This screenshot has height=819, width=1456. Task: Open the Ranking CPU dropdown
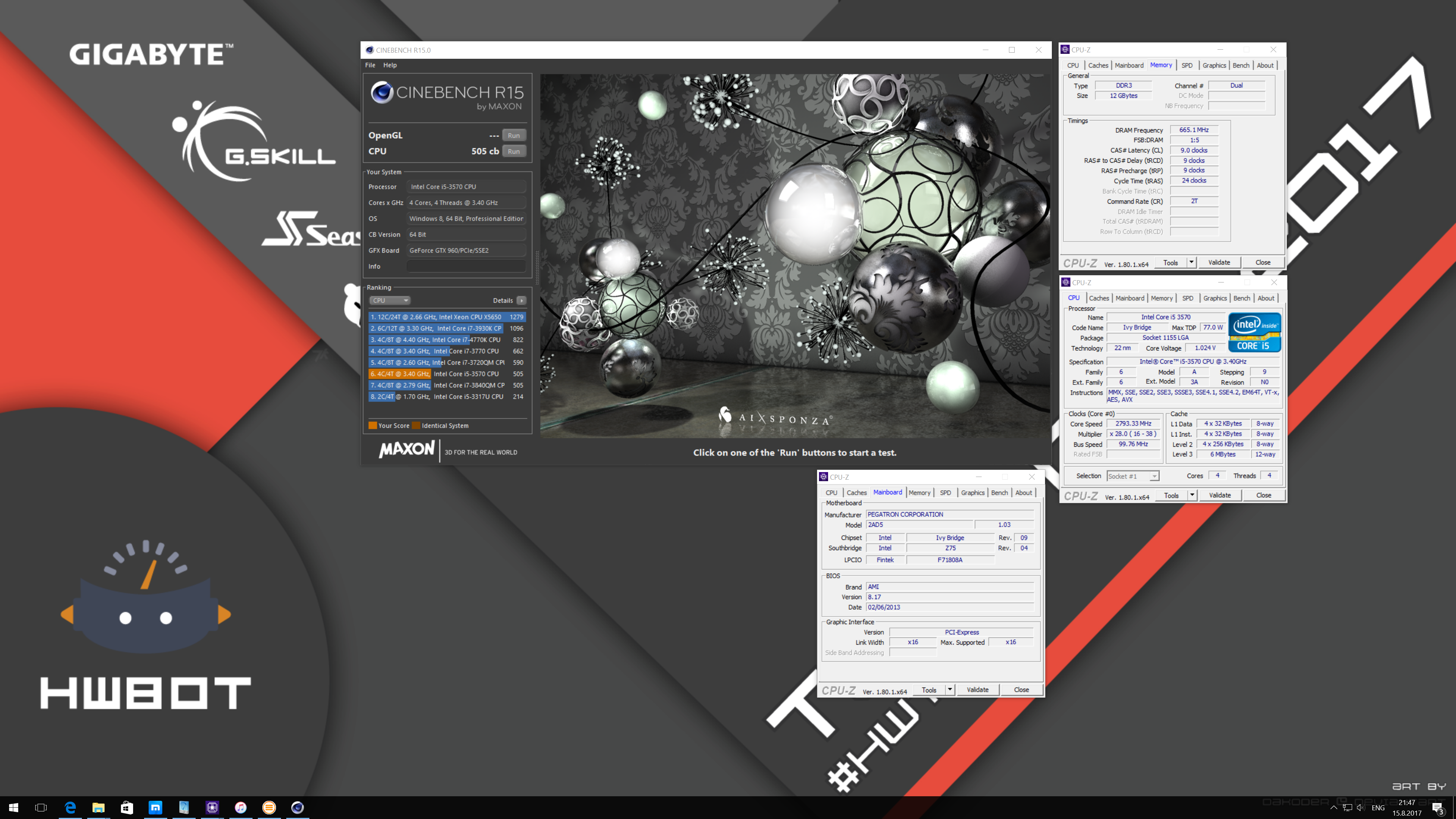390,300
